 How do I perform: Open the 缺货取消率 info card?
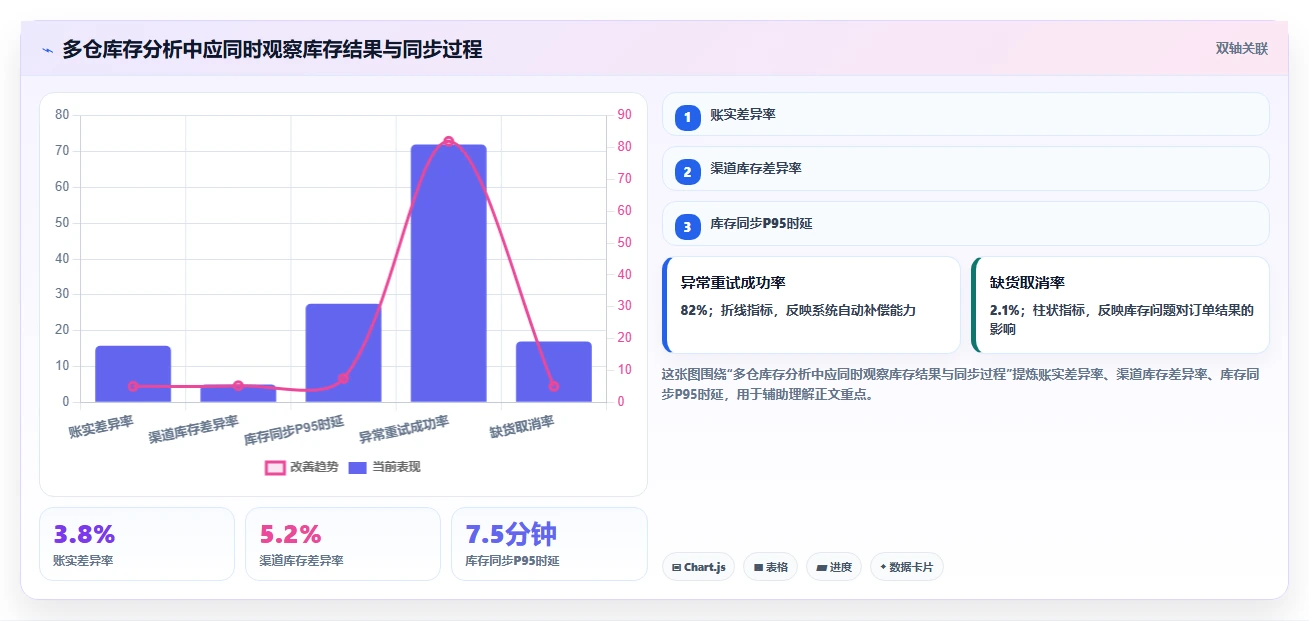(x=1120, y=305)
